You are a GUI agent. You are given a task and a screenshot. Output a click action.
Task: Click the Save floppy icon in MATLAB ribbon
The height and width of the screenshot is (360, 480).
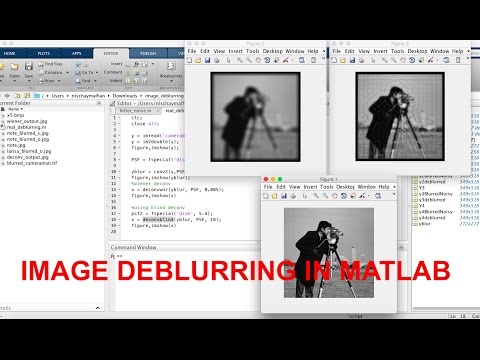(29, 66)
